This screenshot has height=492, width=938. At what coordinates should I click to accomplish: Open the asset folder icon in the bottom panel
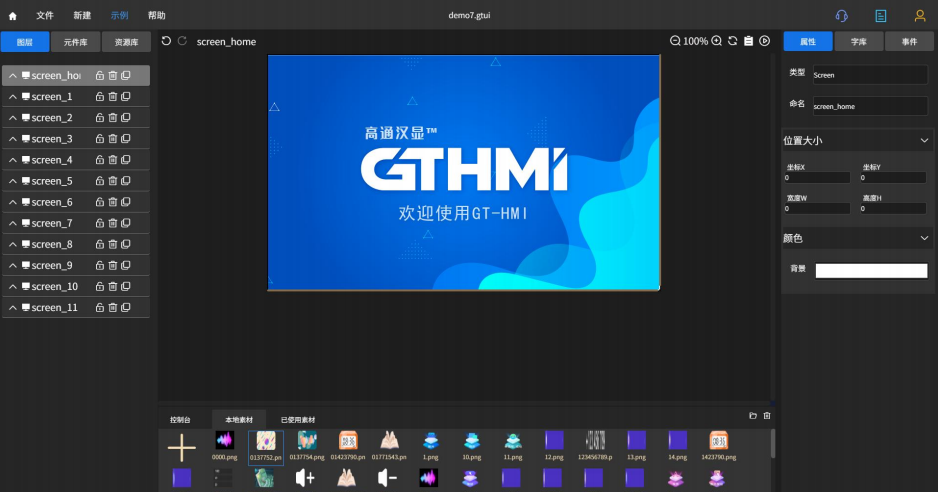pos(753,415)
